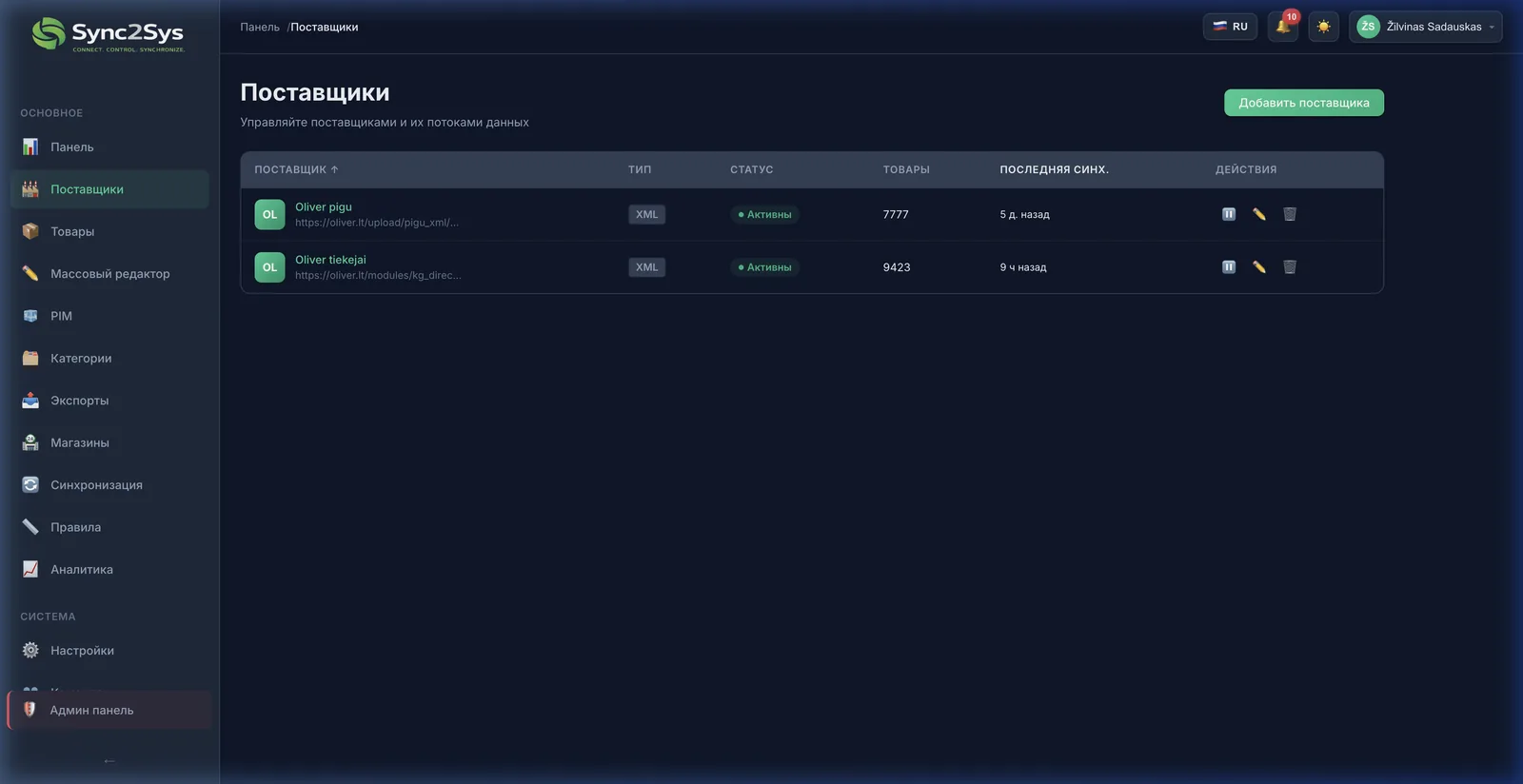
Task: Click the Админ панель shield icon
Action: 30,709
